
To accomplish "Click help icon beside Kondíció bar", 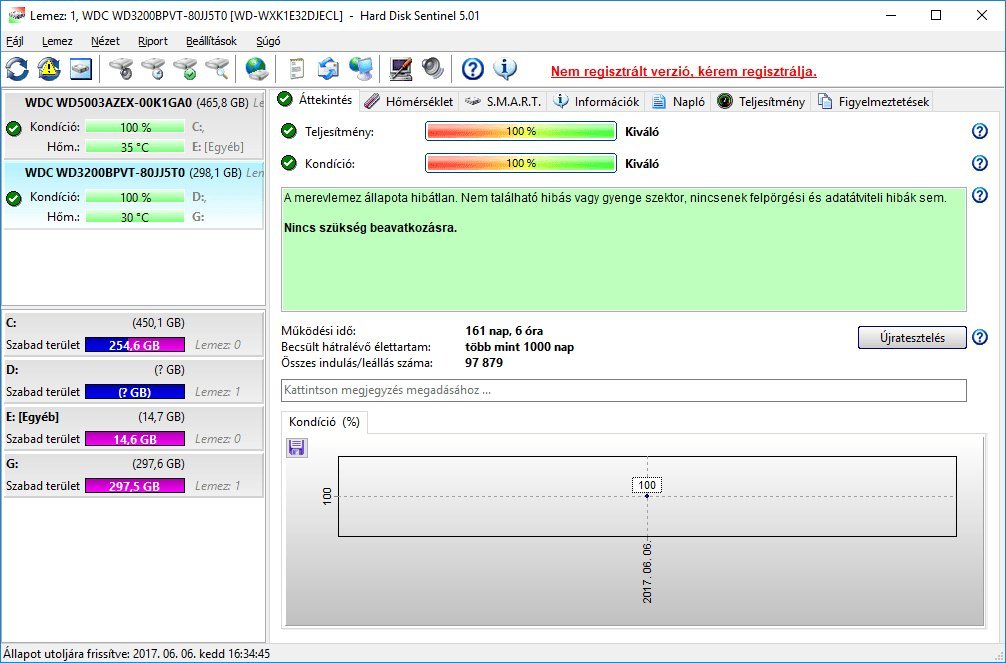I will pos(980,163).
